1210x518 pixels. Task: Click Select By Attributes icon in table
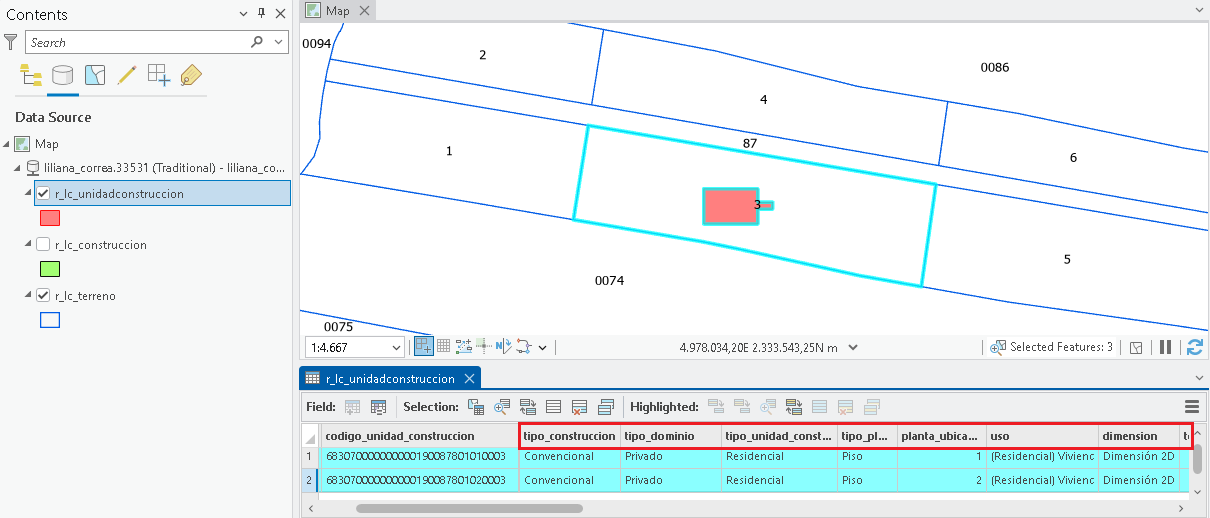(x=476, y=407)
